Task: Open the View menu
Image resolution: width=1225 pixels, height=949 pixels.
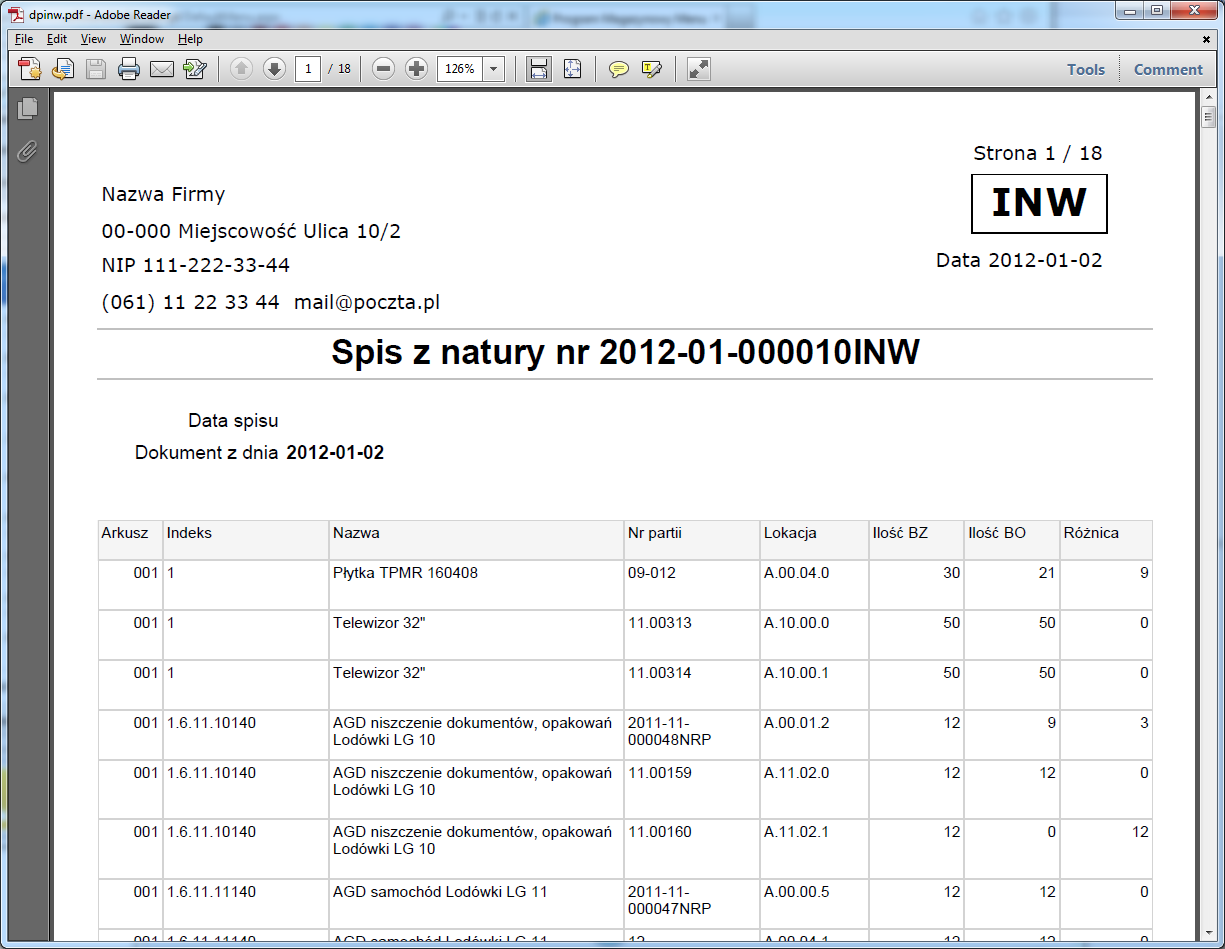Action: click(x=92, y=39)
